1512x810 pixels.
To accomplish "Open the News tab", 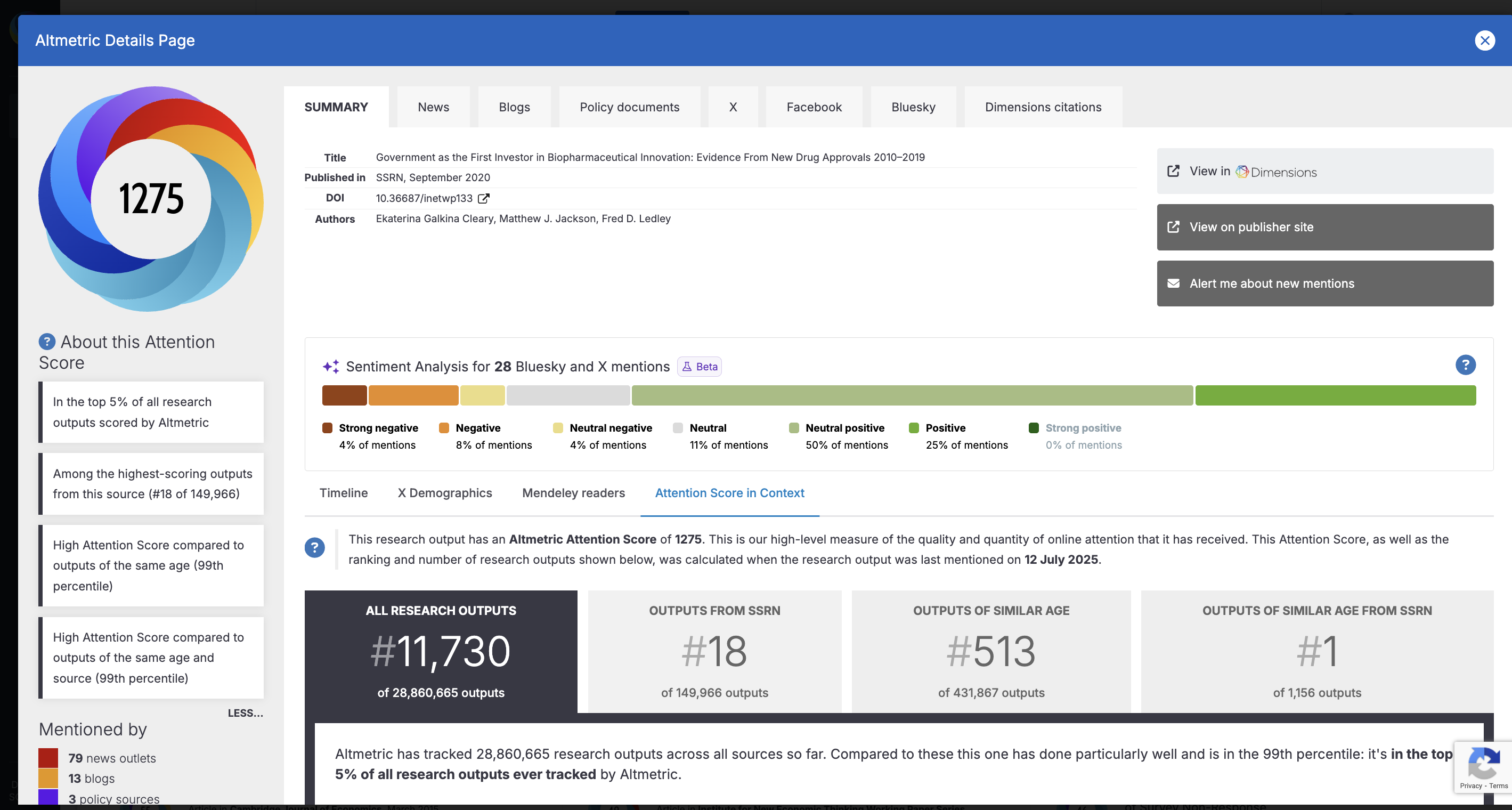I will click(433, 107).
